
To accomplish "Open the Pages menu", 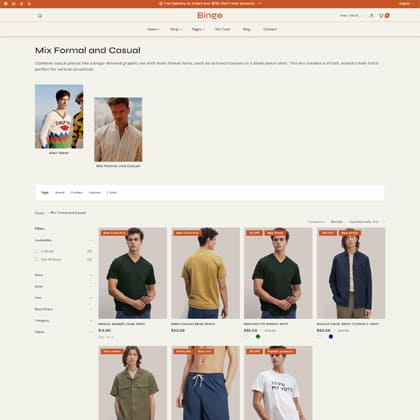I will pos(198,29).
